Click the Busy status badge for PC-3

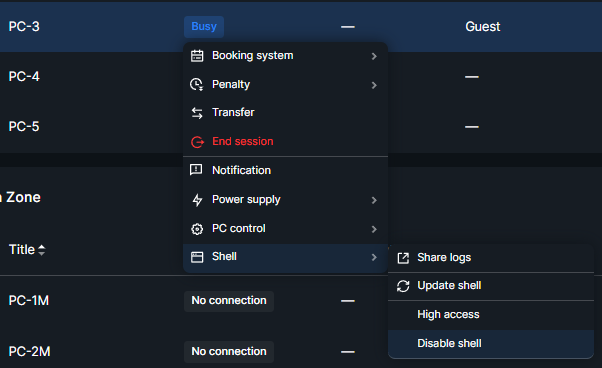204,26
